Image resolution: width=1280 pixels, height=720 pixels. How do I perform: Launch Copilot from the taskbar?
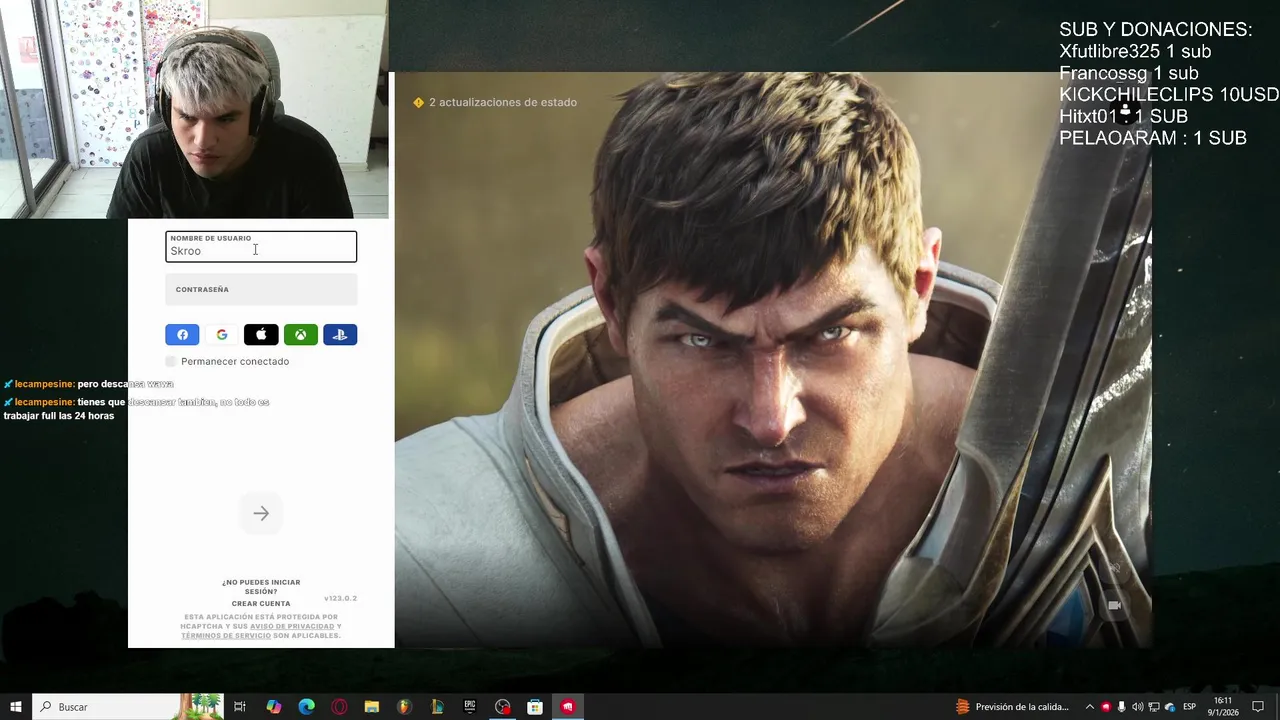[274, 707]
